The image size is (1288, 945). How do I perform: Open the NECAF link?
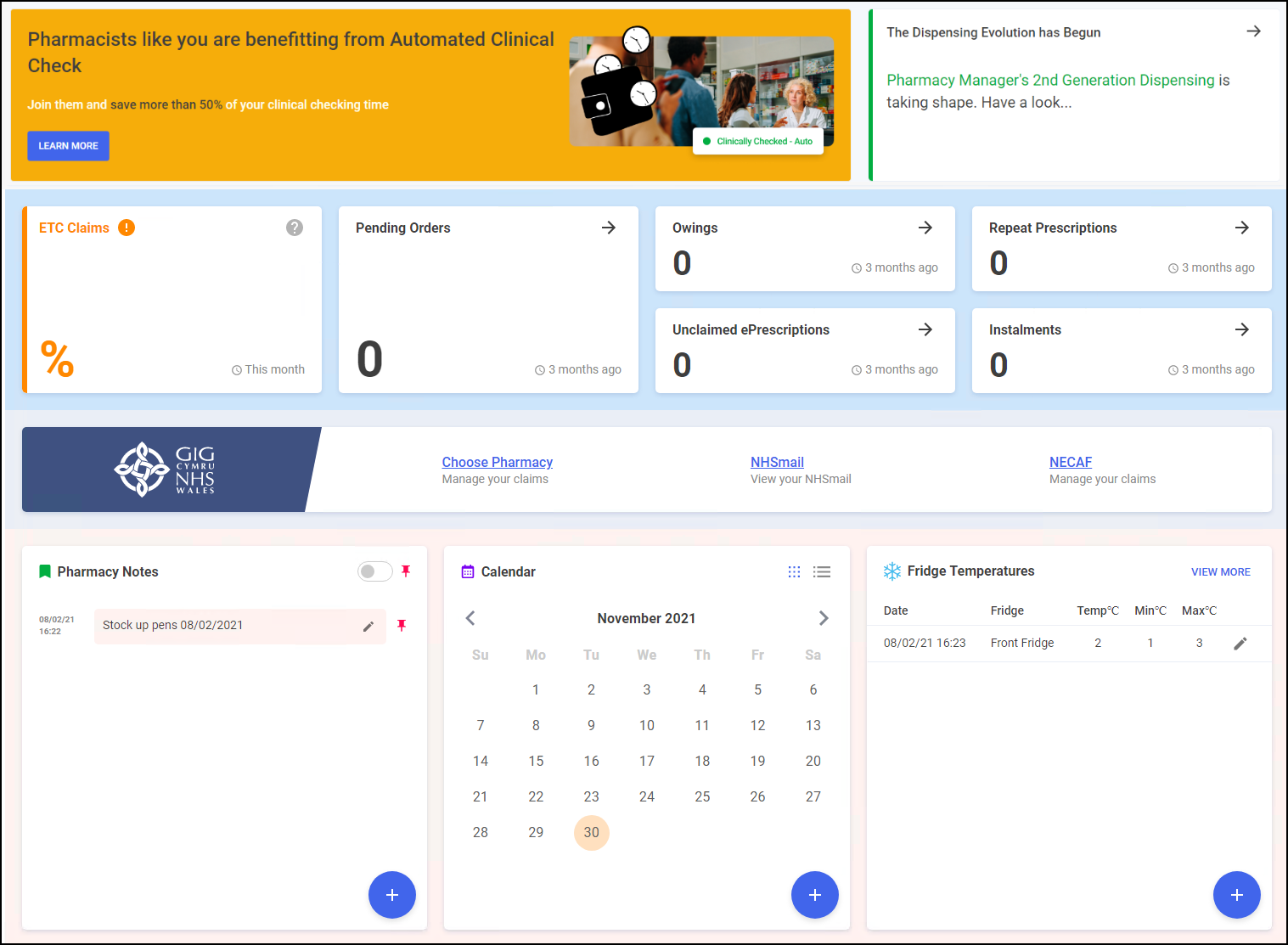[x=1071, y=462]
